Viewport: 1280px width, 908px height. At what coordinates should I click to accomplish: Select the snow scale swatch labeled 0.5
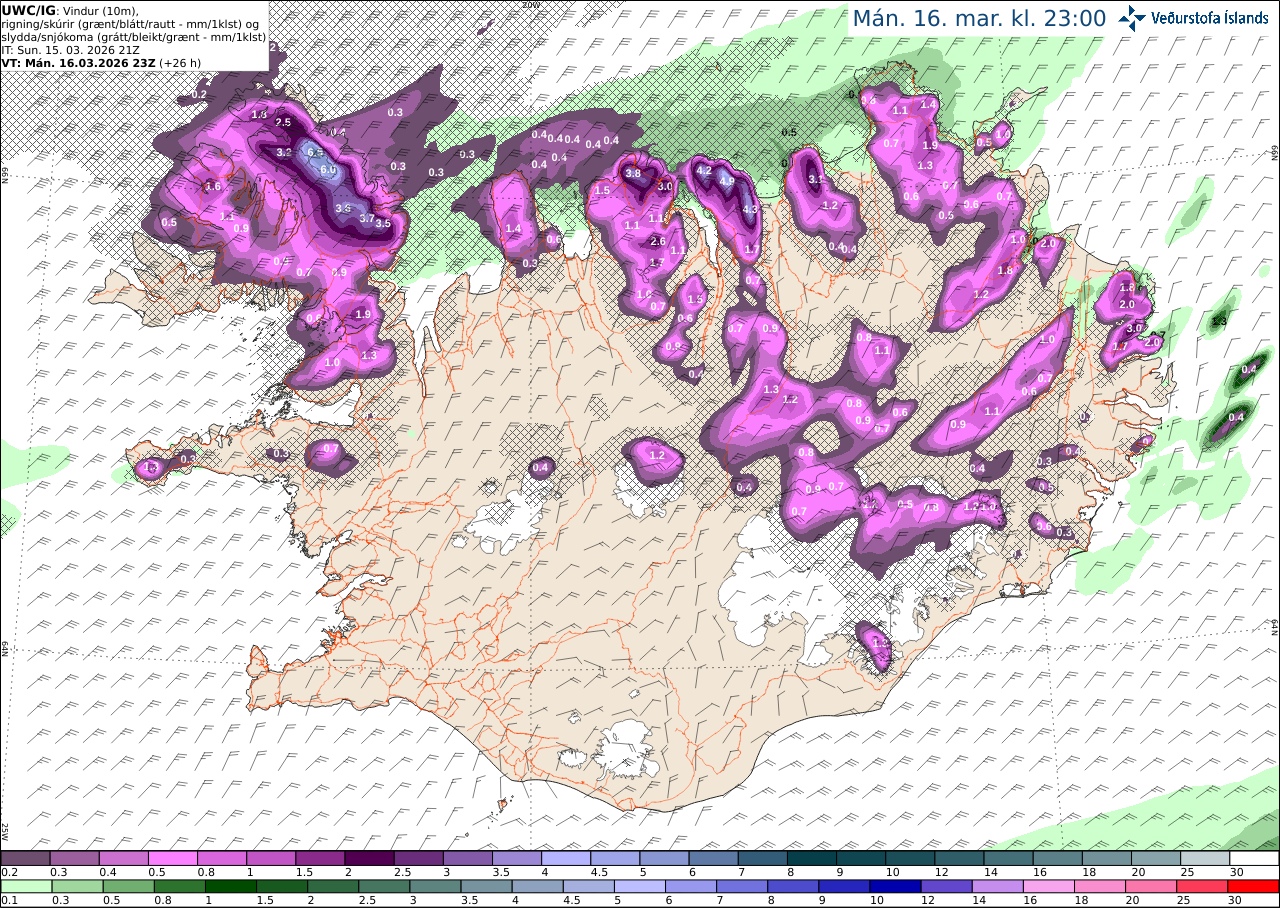coord(172,858)
